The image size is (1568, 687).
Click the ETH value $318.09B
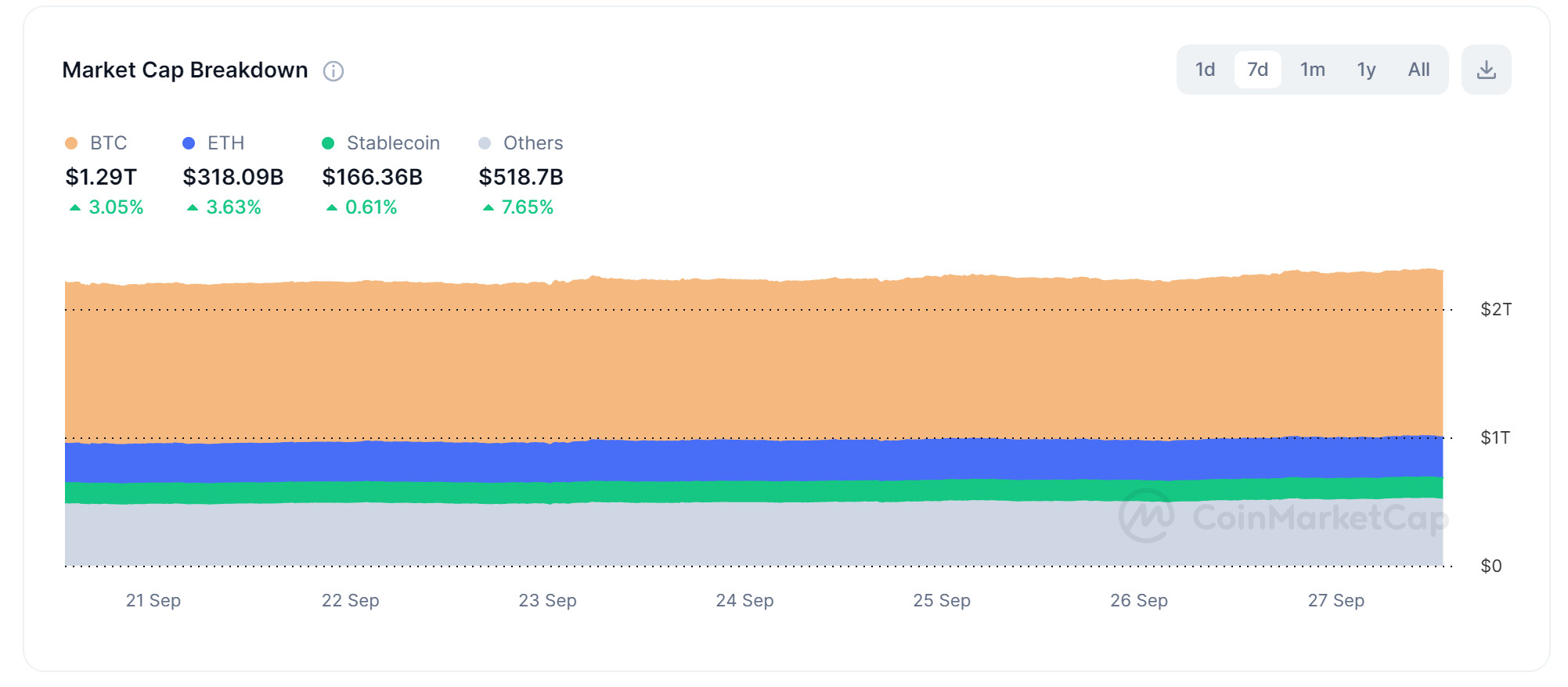pyautogui.click(x=233, y=177)
